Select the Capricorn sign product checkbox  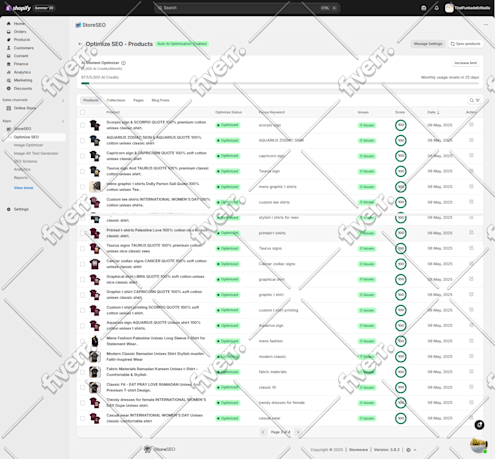[82, 156]
